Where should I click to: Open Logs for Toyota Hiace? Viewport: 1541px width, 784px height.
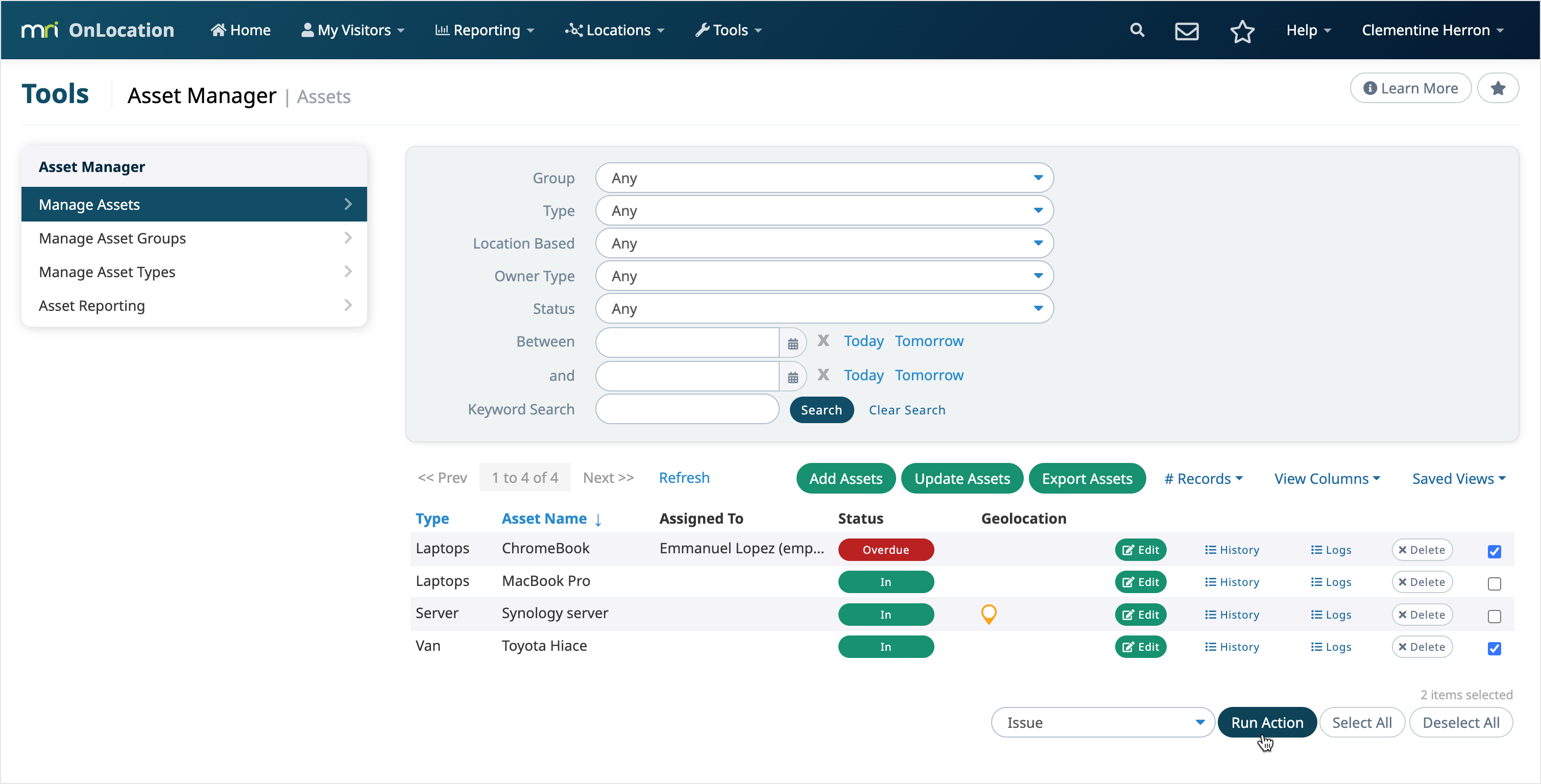tap(1331, 647)
